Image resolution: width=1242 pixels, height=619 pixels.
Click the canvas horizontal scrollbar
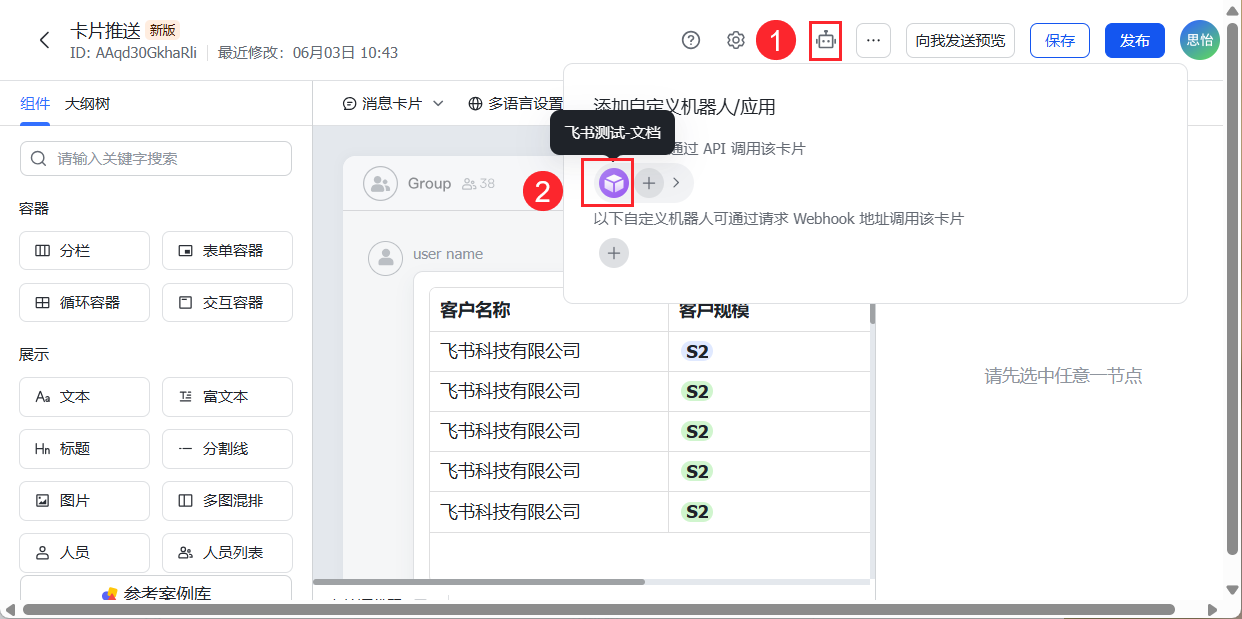point(479,581)
